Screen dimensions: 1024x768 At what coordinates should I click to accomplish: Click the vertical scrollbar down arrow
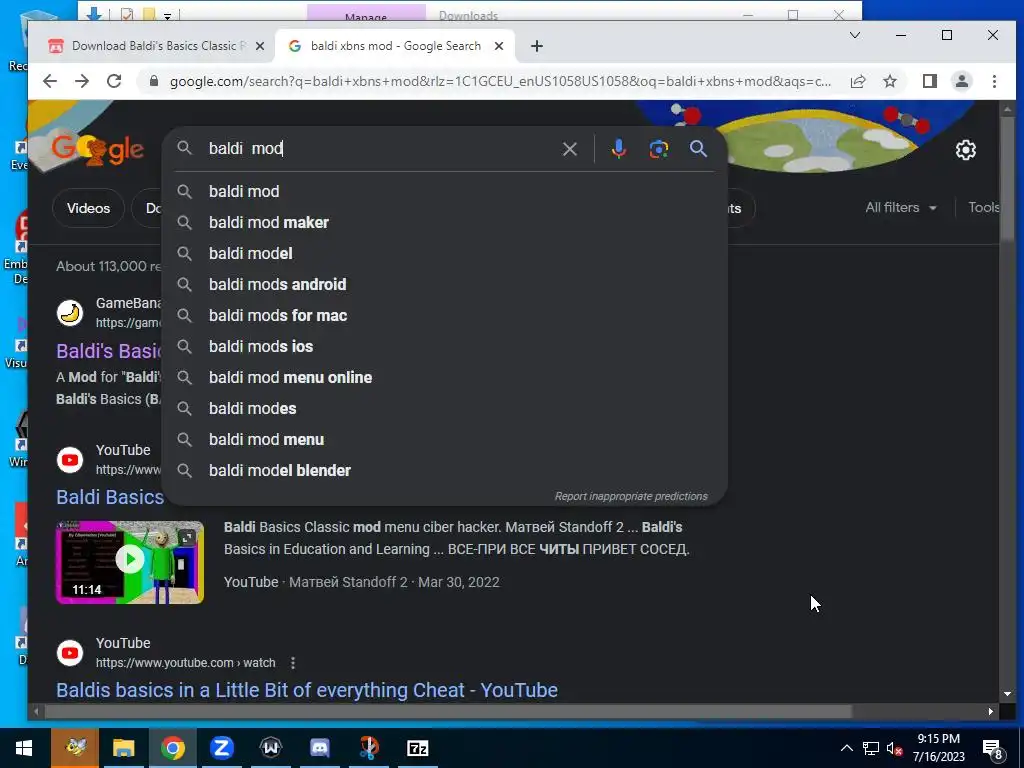1007,694
